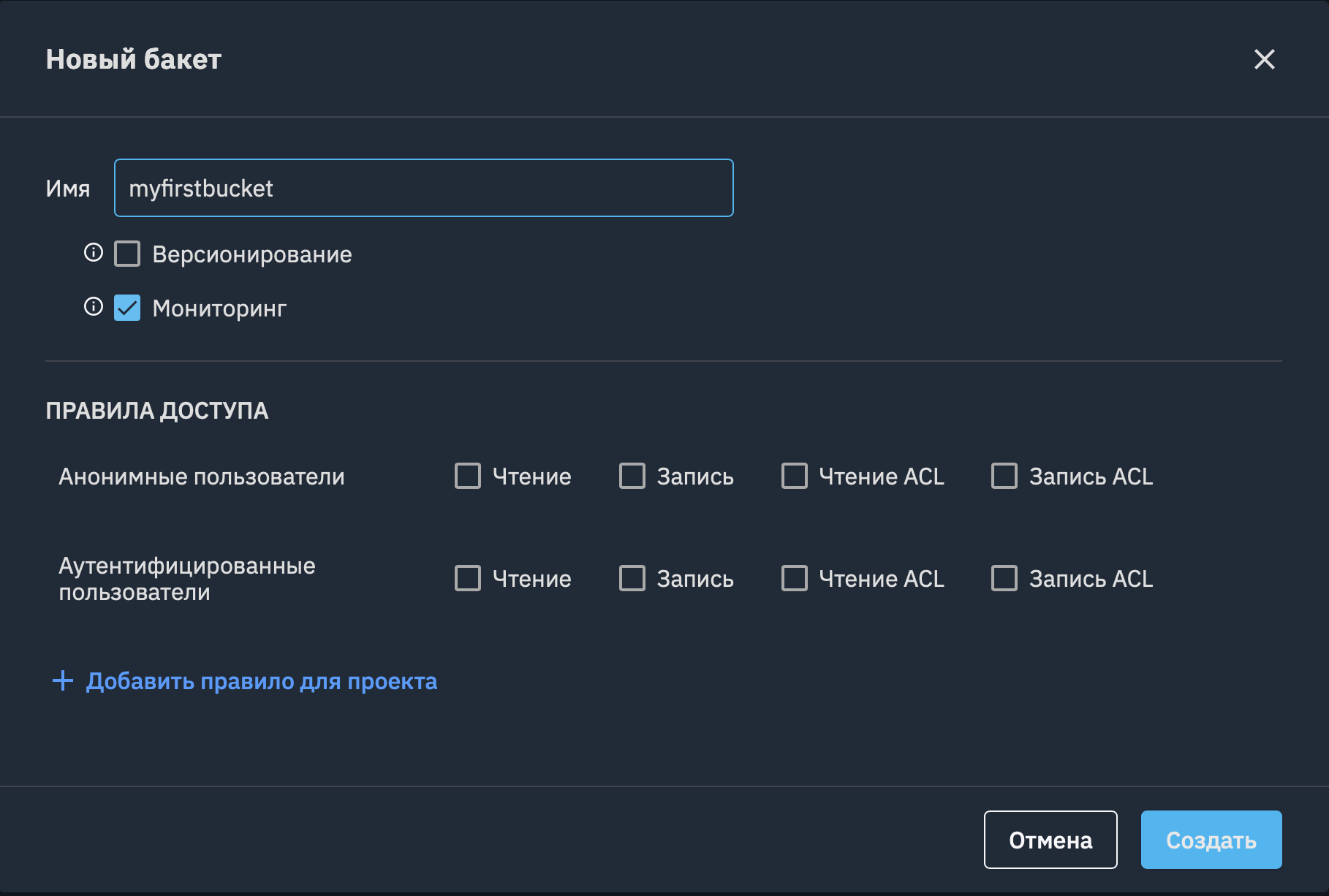1329x896 pixels.
Task: Check Запись ACL for anonymous users
Action: [x=1004, y=476]
